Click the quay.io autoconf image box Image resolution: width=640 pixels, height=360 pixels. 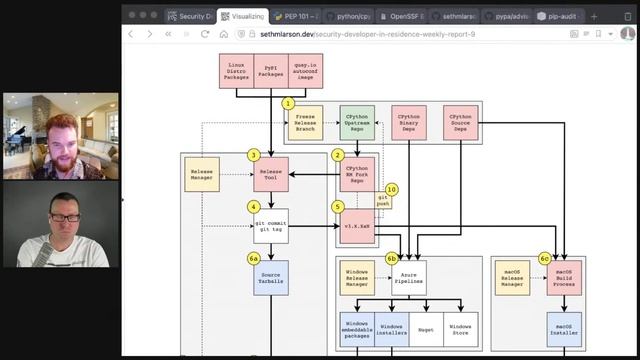(x=305, y=71)
